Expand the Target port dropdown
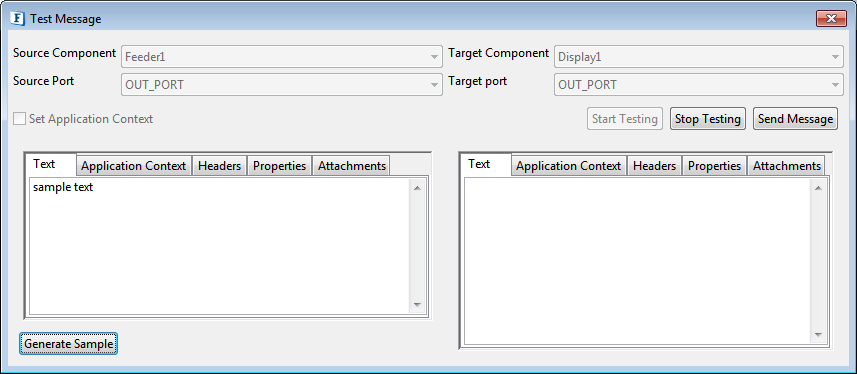Viewport: 857px width, 374px height. (698, 85)
